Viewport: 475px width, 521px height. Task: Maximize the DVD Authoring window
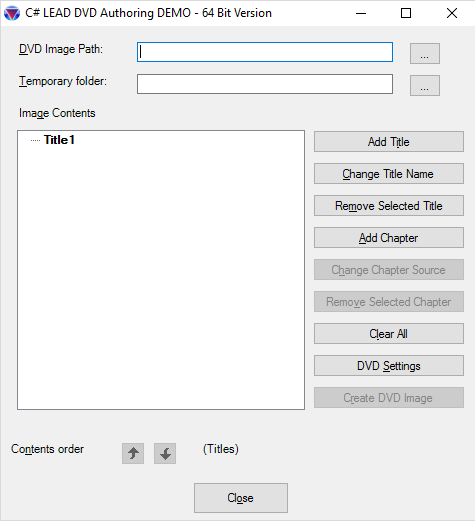(x=406, y=13)
